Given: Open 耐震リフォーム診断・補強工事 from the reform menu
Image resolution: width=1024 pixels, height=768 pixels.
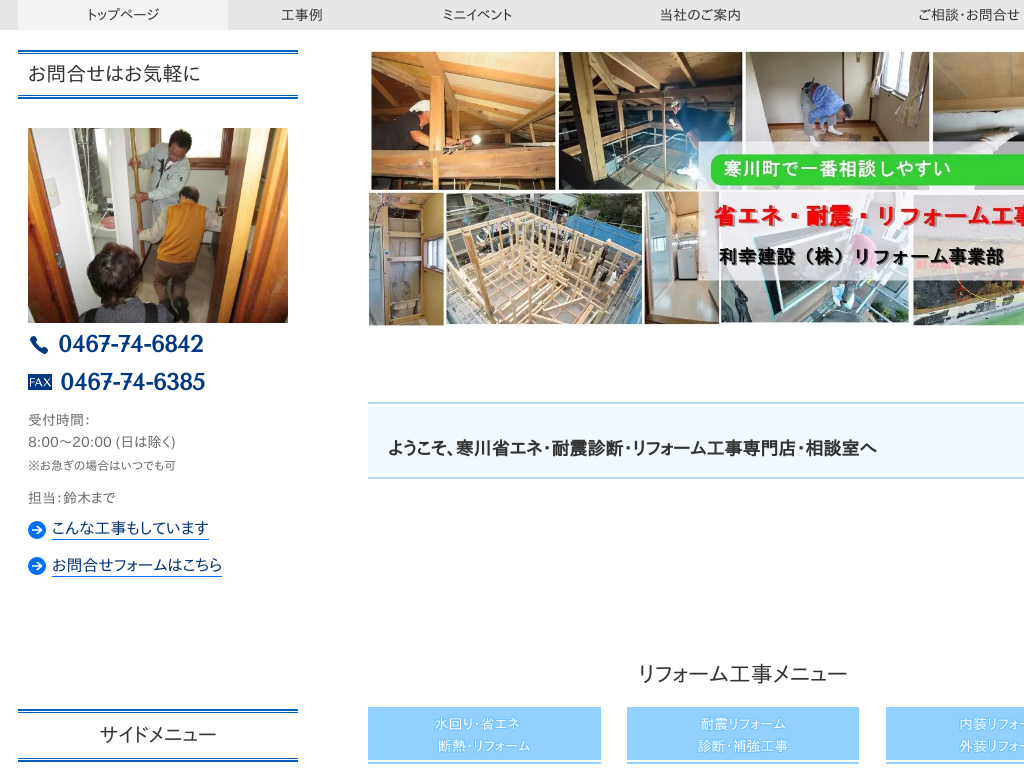Looking at the screenshot, I should [742, 734].
